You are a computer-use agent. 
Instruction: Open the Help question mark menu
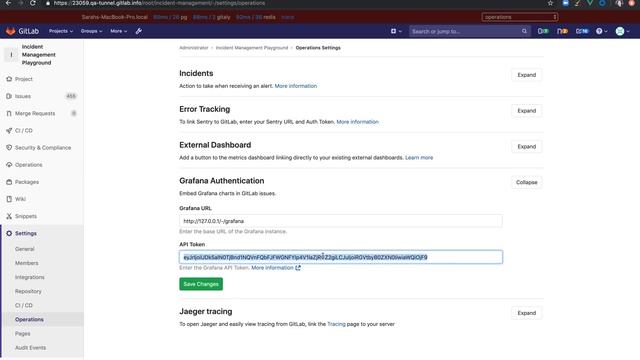(601, 31)
